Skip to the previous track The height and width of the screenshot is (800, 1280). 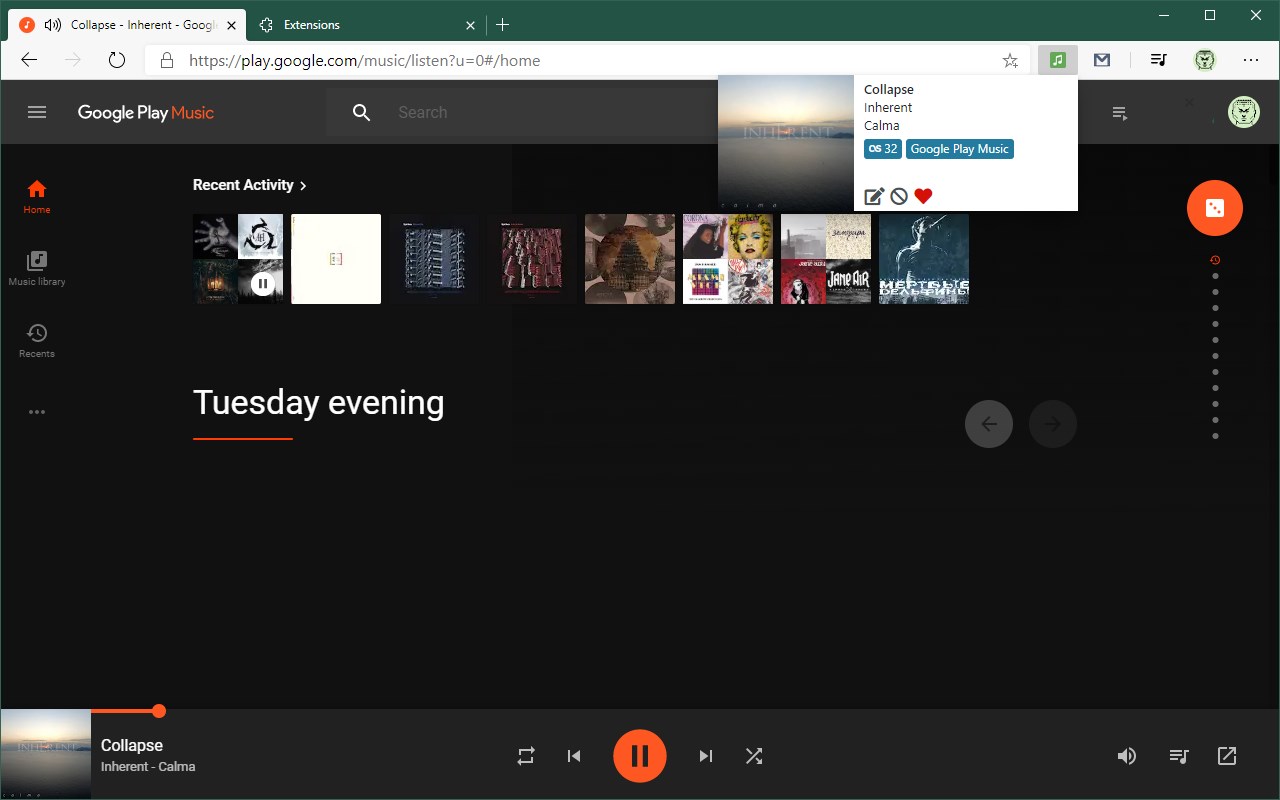coord(574,756)
